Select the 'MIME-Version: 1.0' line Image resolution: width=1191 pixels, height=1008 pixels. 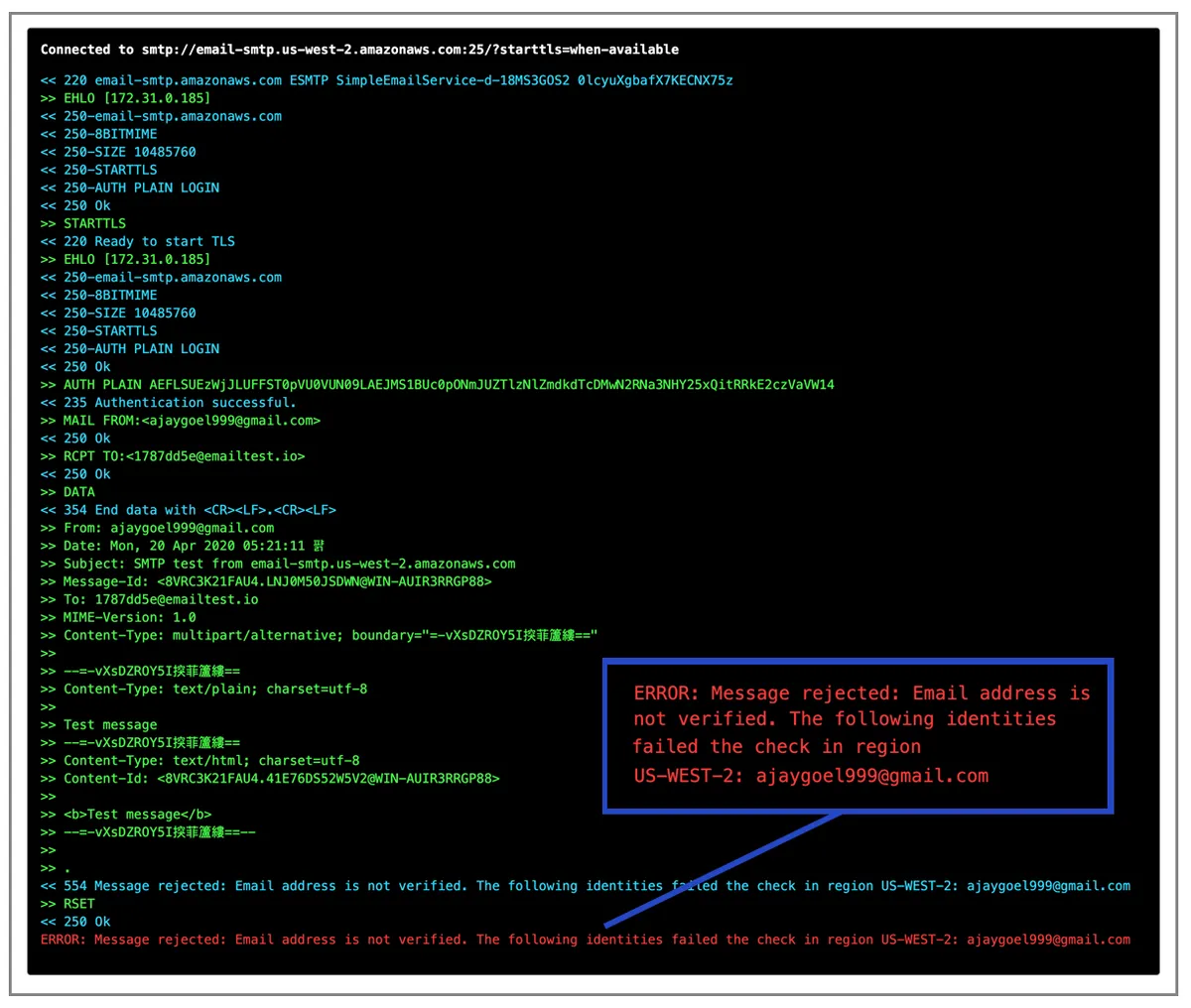point(118,616)
